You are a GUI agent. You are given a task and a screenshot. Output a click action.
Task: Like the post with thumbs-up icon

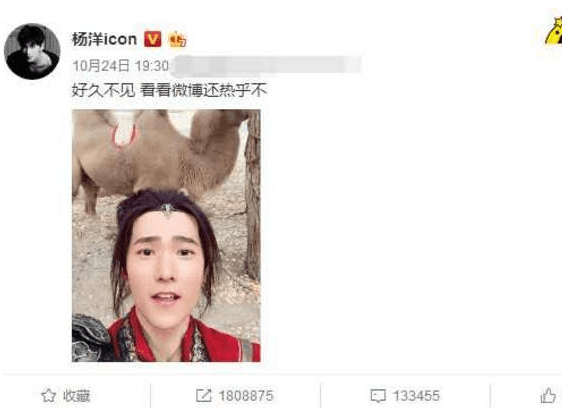pyautogui.click(x=548, y=395)
